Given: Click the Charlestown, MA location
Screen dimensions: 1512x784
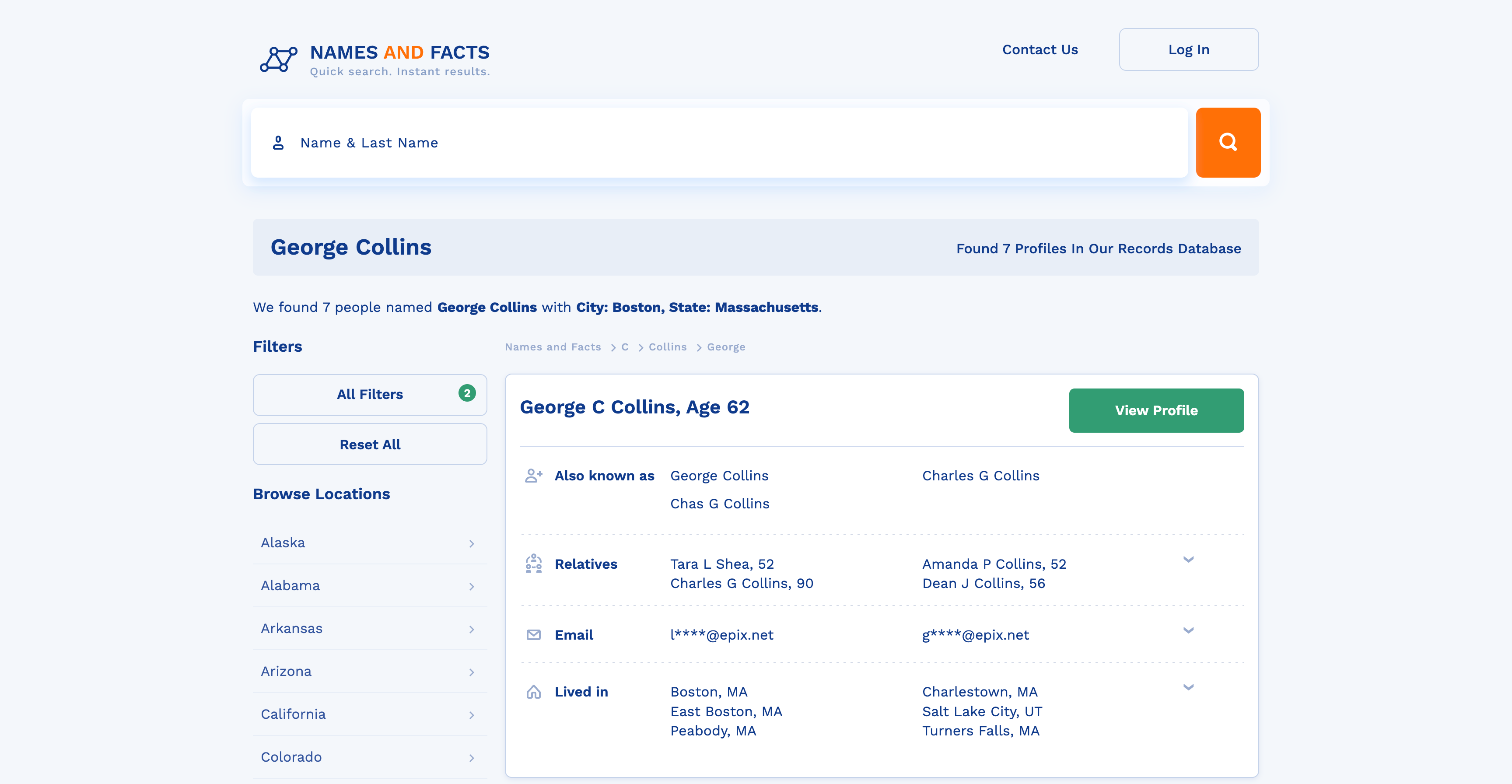Looking at the screenshot, I should click(980, 692).
